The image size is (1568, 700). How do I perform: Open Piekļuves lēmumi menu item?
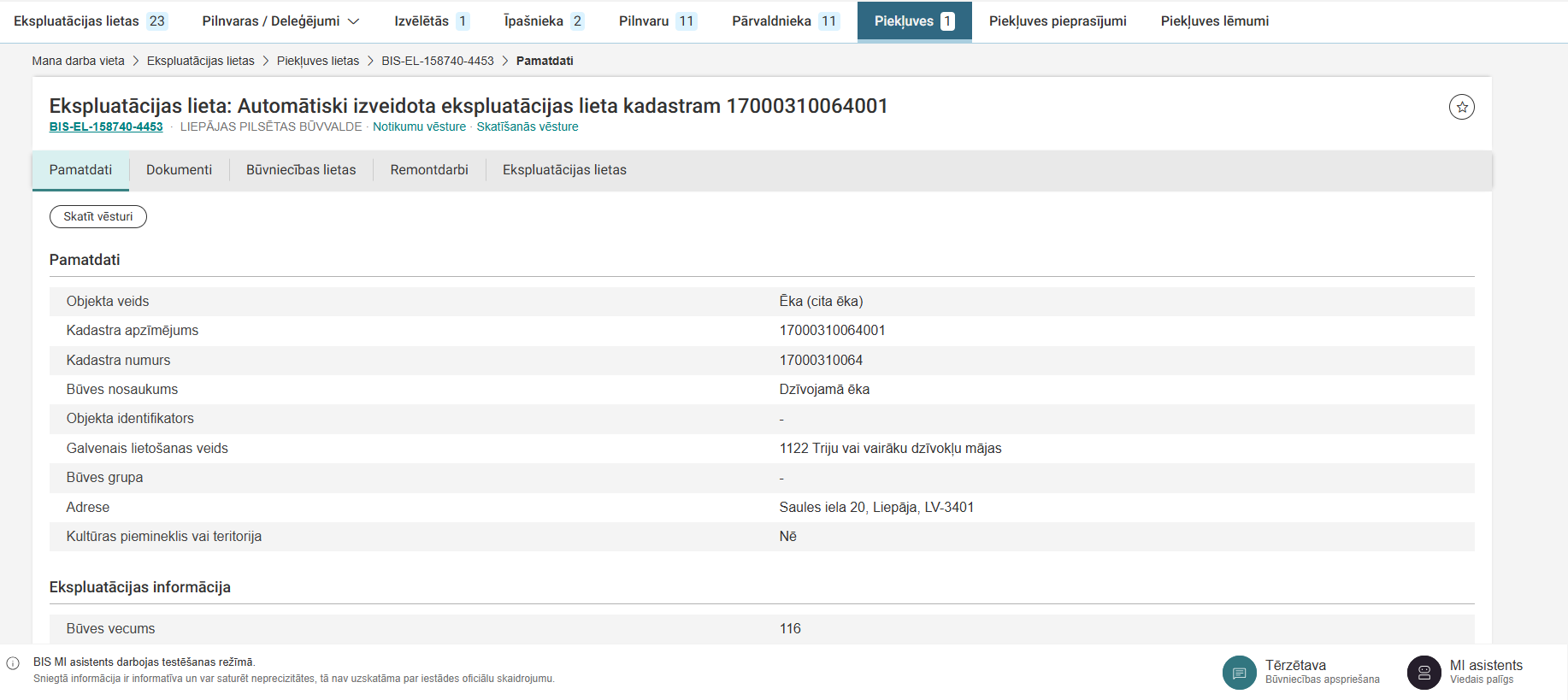pos(1214,21)
